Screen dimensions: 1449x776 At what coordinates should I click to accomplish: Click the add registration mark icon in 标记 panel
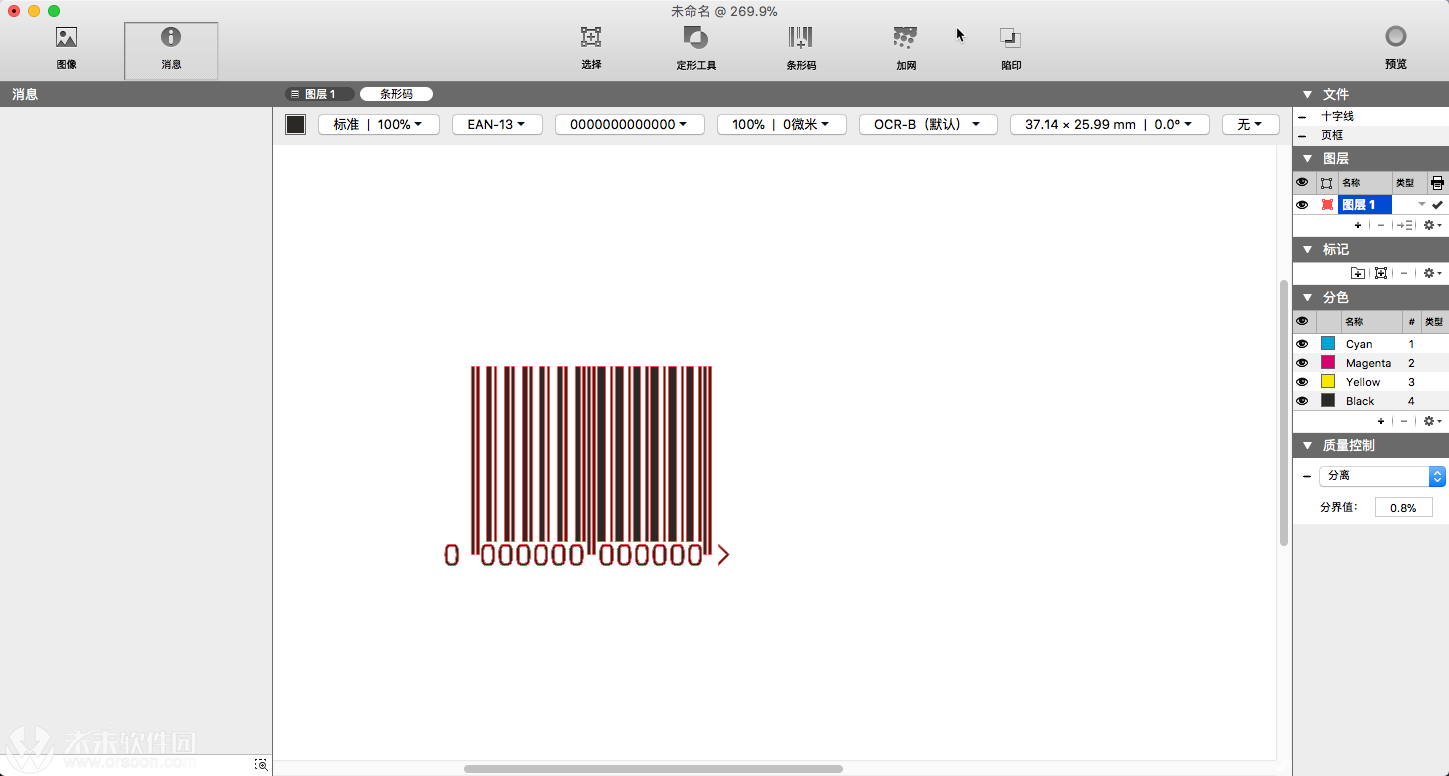coord(1381,273)
